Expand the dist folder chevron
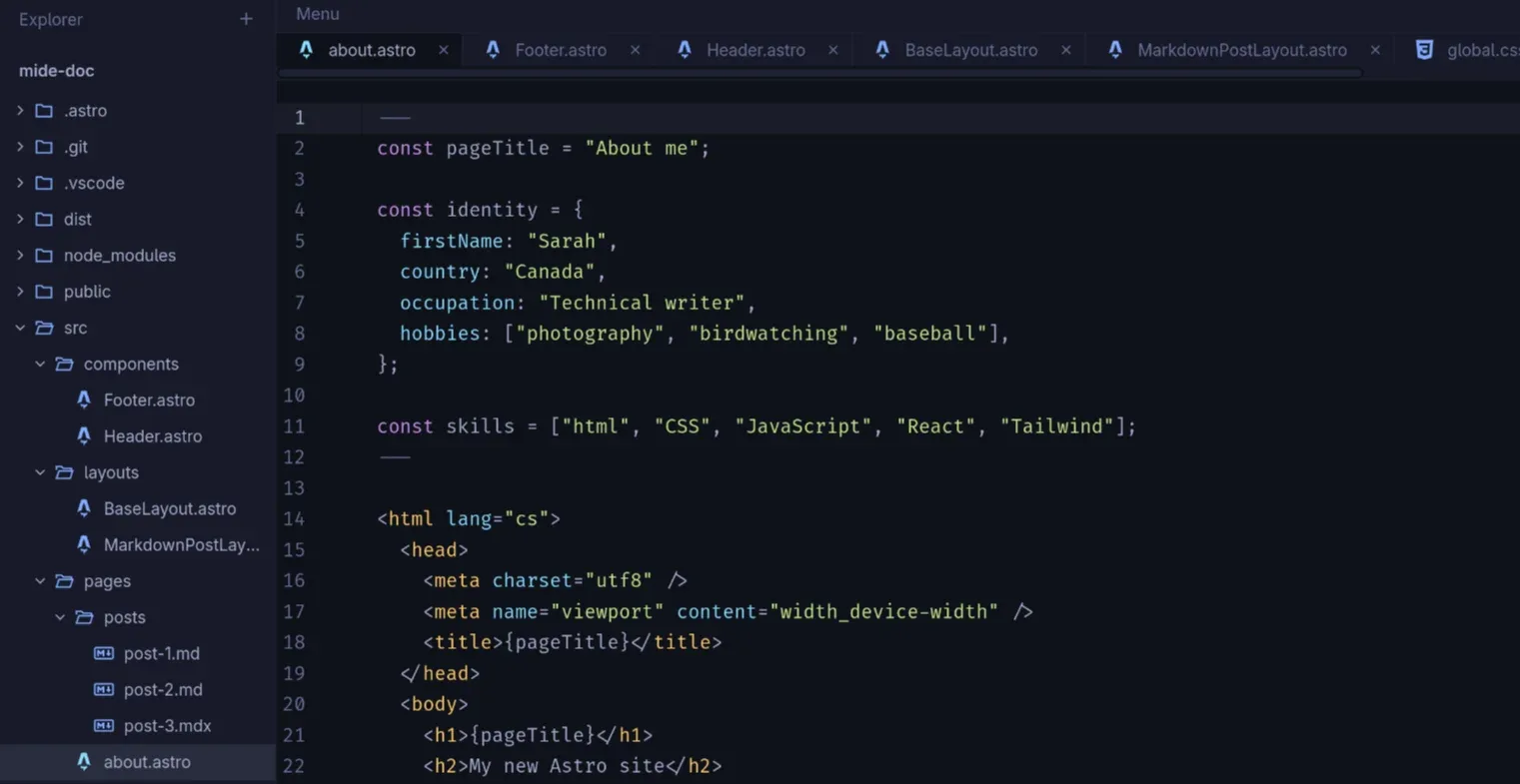Image resolution: width=1520 pixels, height=784 pixels. pos(20,219)
